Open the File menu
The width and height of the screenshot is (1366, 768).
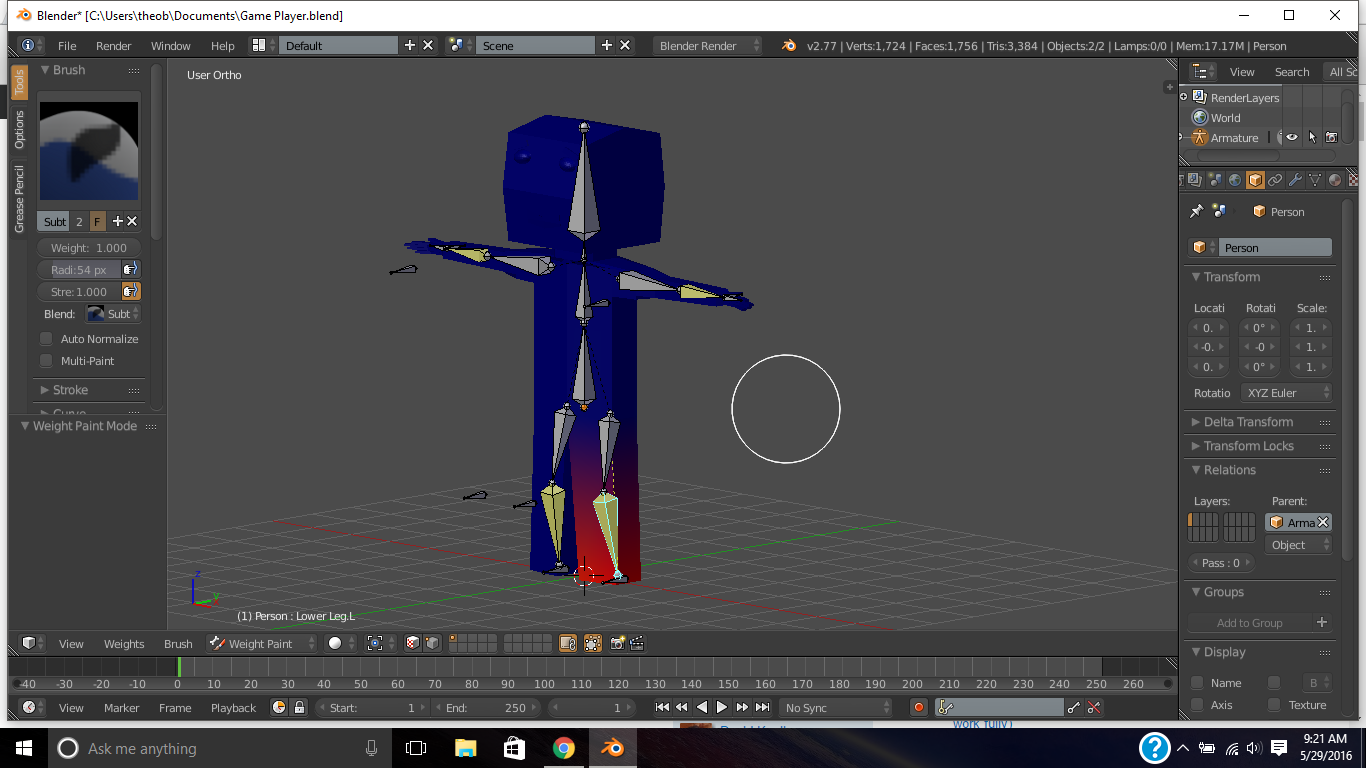tap(67, 45)
